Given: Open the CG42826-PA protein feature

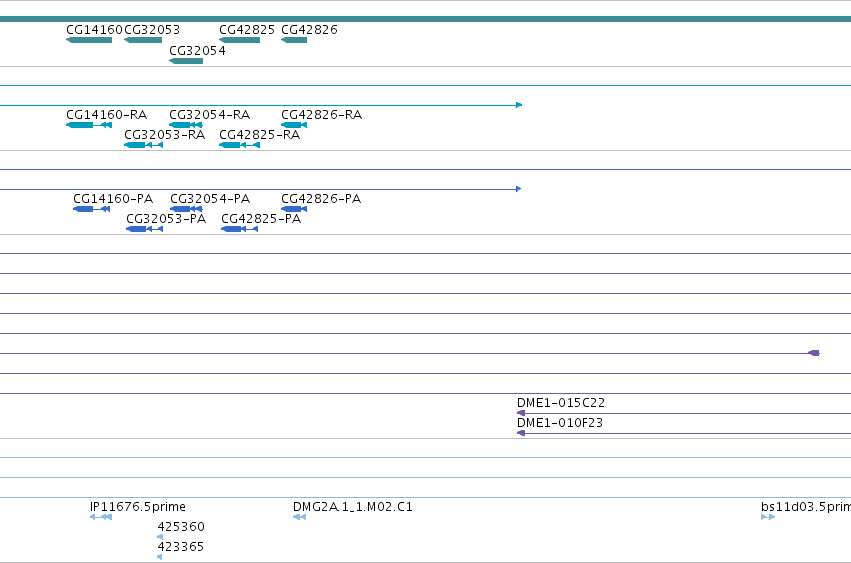Looking at the screenshot, I should pyautogui.click(x=294, y=209).
